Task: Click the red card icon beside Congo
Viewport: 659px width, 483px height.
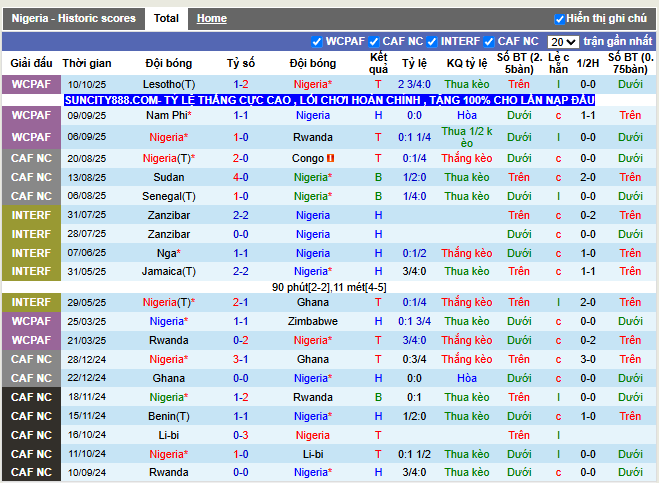Action: pyautogui.click(x=330, y=159)
